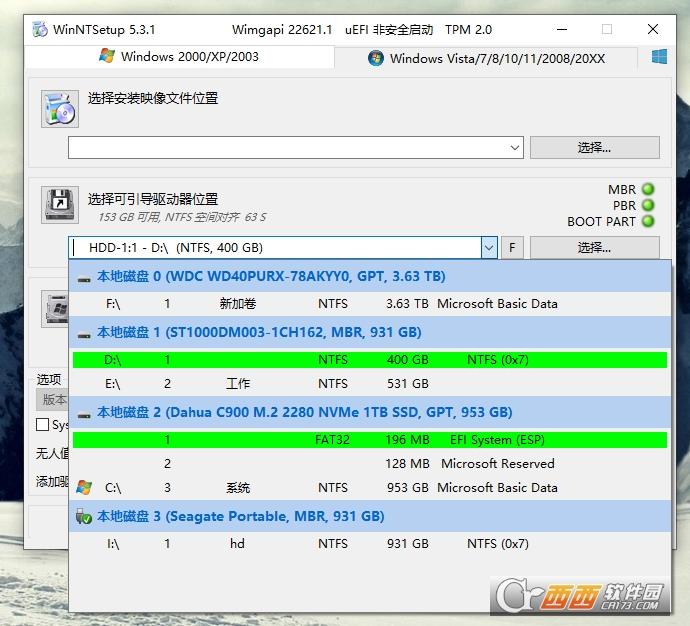Viewport: 690px width, 626px height.
Task: Click the 153 GB 可用 status text
Action: point(182,217)
